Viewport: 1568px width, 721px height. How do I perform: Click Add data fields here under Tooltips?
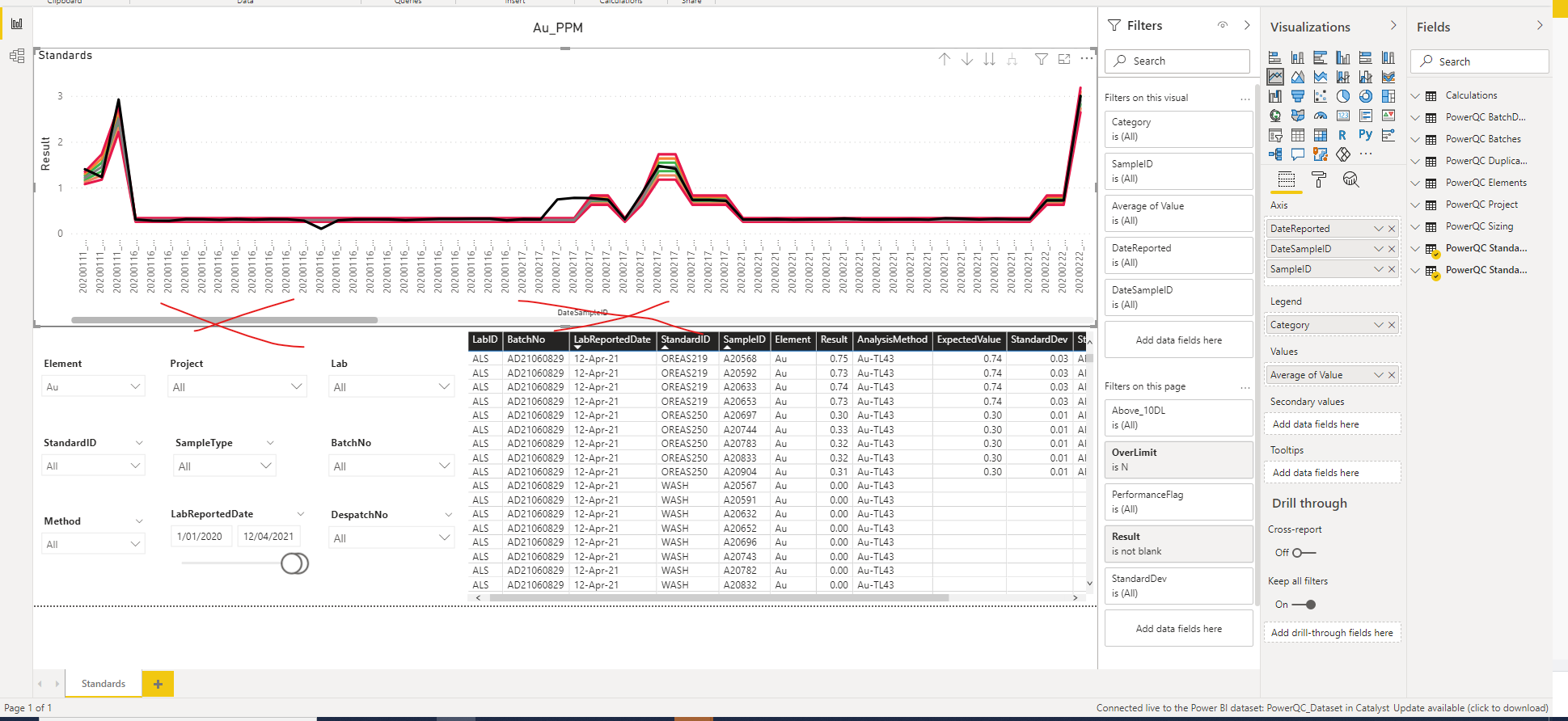point(1332,473)
